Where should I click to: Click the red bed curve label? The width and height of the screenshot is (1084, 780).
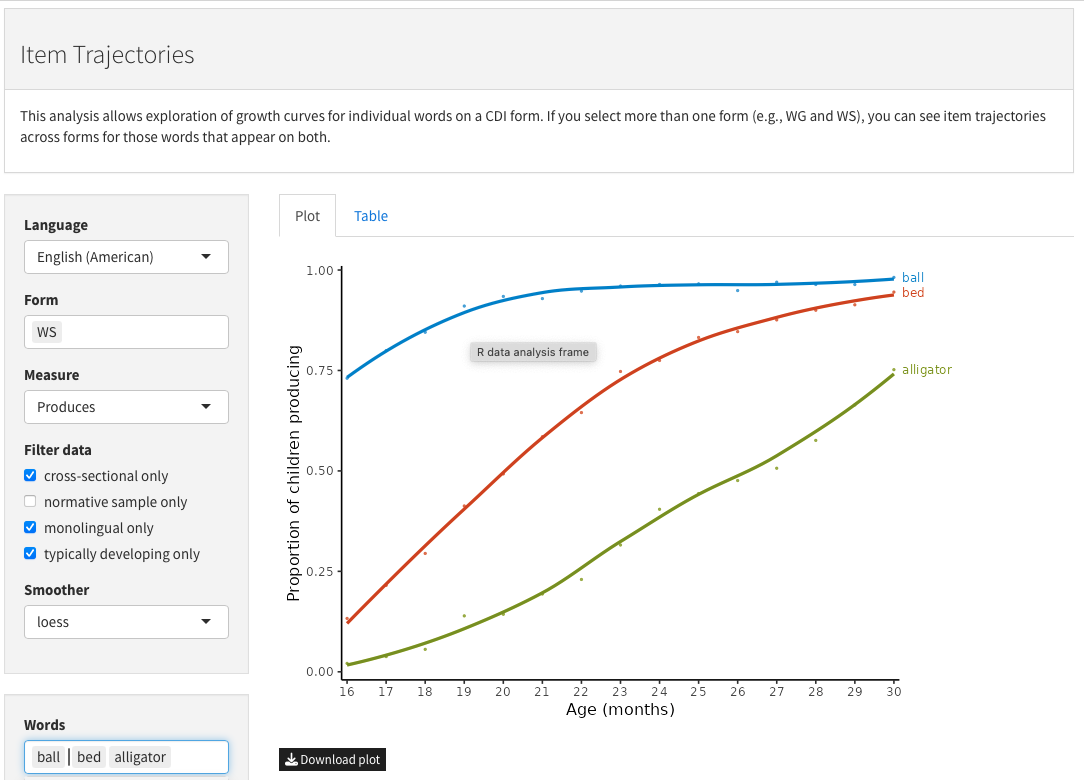coord(912,293)
